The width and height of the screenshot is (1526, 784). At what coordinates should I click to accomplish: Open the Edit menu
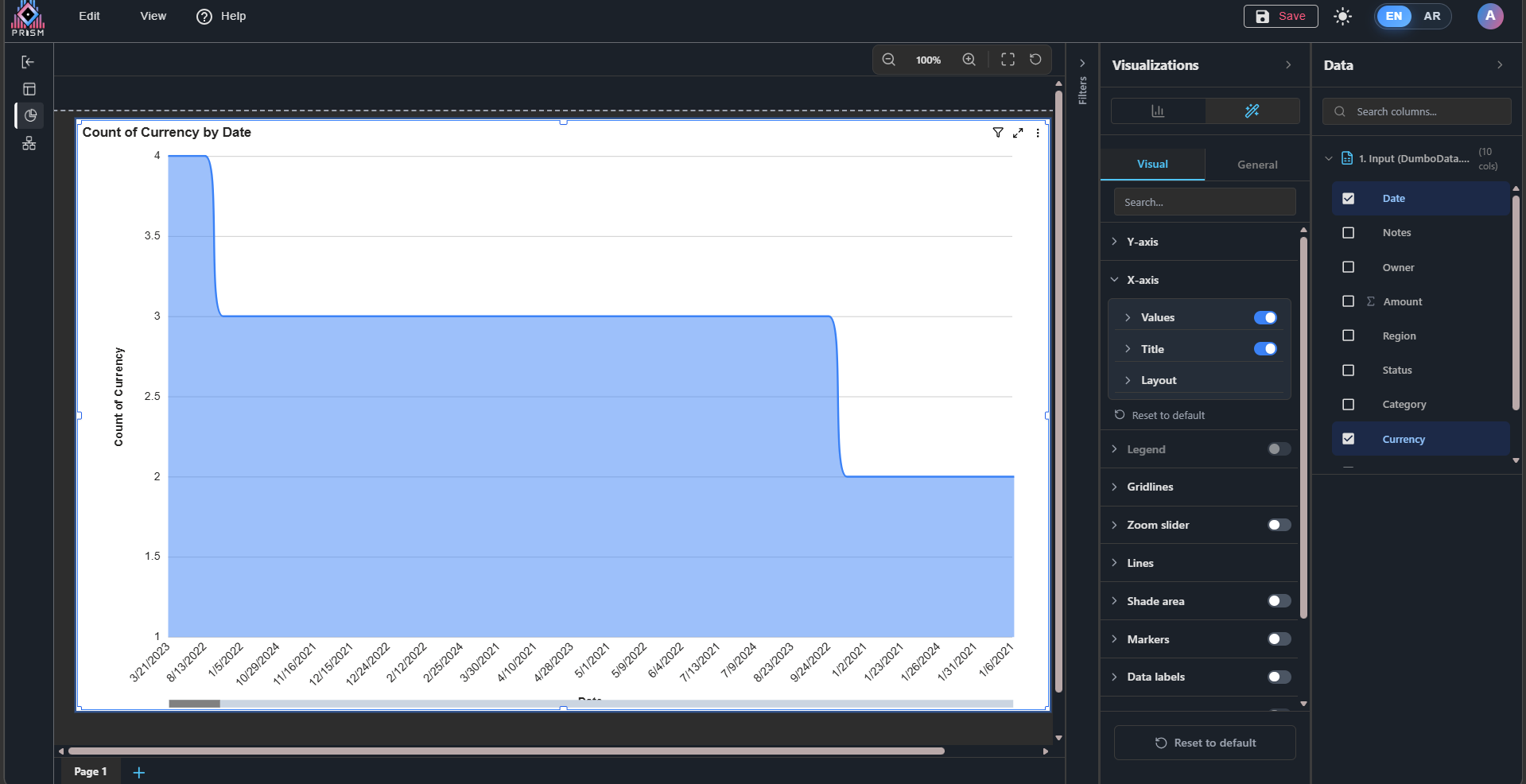89,16
